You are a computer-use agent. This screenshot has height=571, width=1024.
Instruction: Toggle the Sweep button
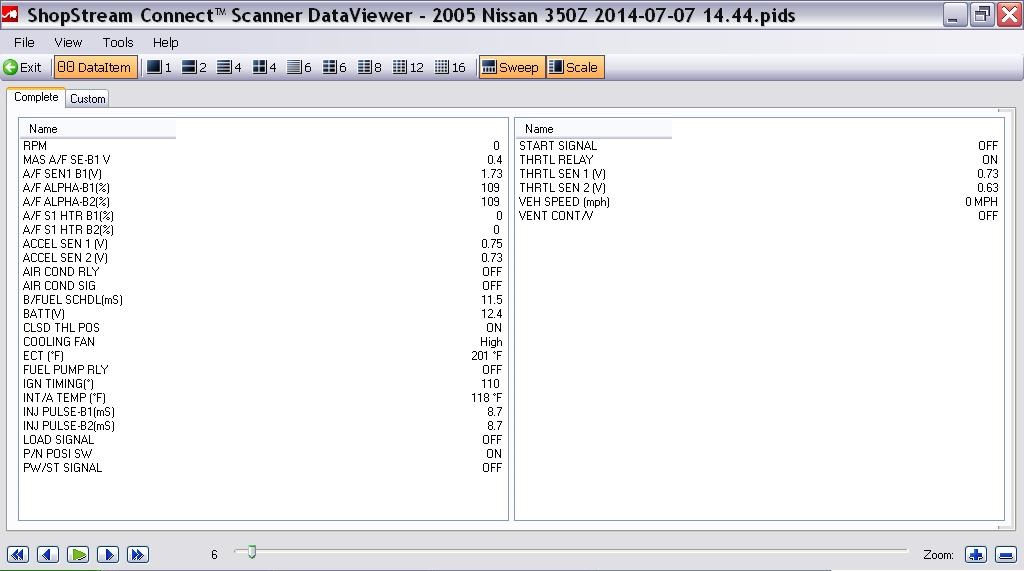click(511, 67)
